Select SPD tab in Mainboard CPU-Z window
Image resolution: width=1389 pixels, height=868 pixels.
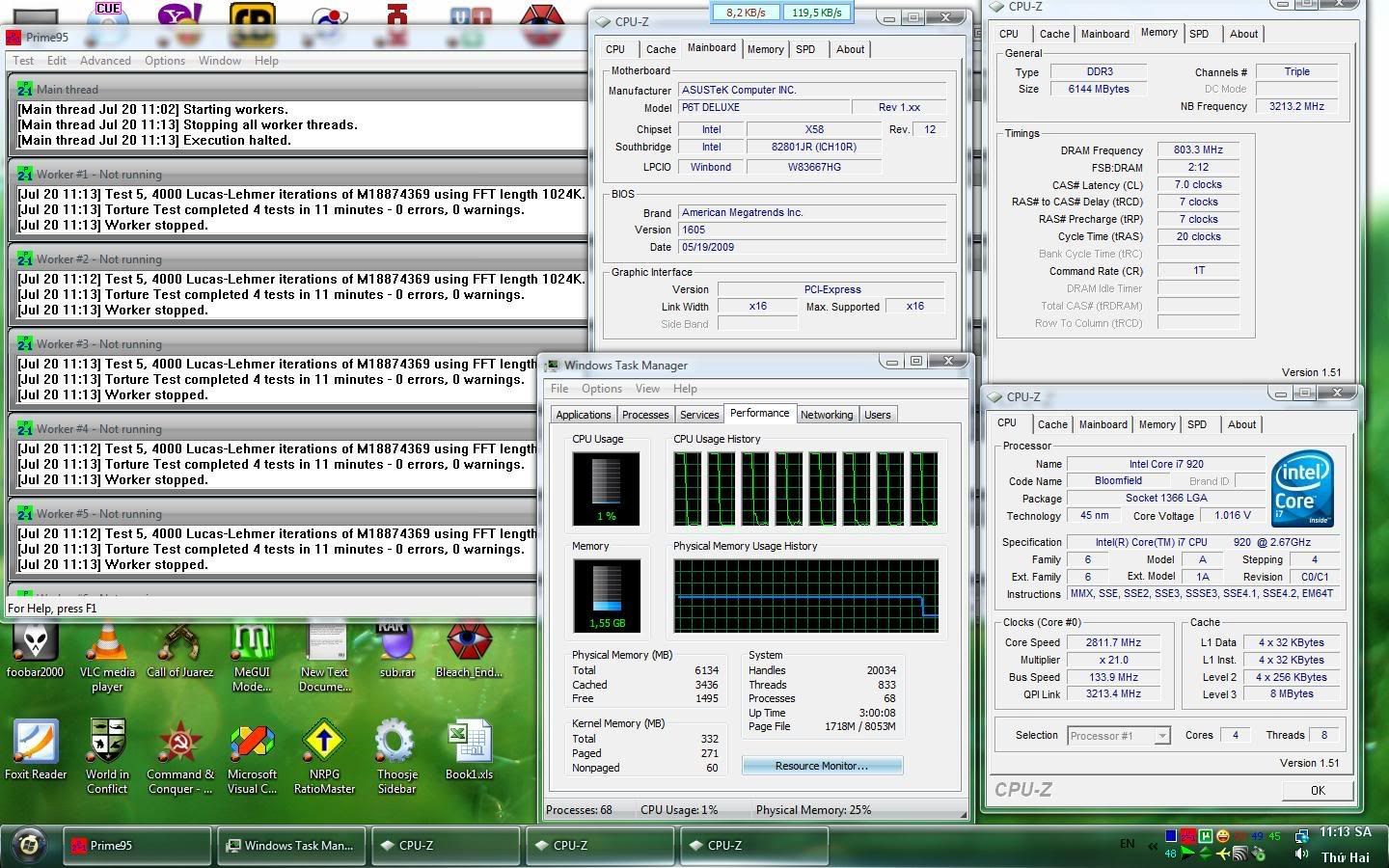pyautogui.click(x=805, y=49)
